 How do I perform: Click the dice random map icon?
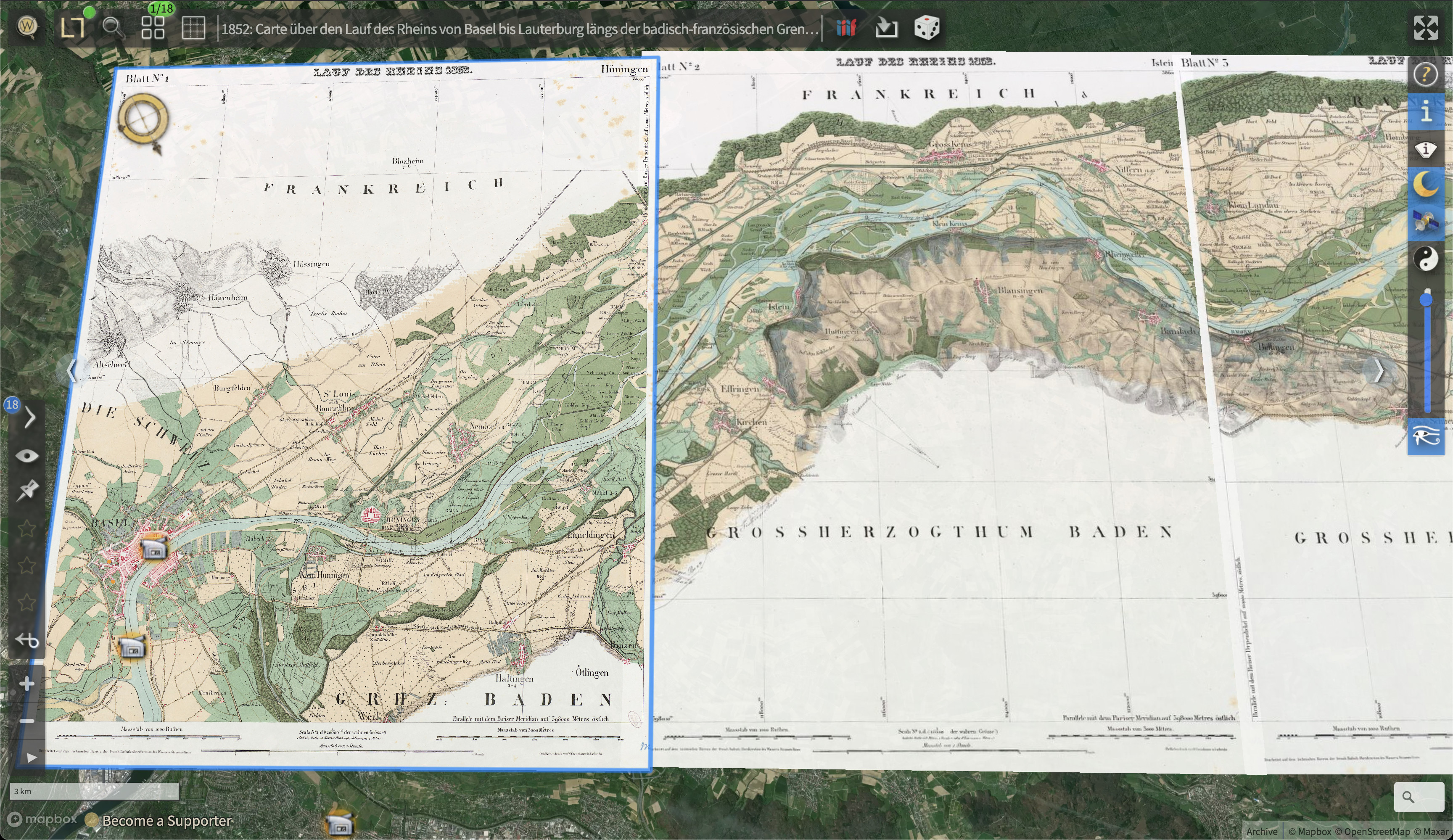(x=927, y=28)
